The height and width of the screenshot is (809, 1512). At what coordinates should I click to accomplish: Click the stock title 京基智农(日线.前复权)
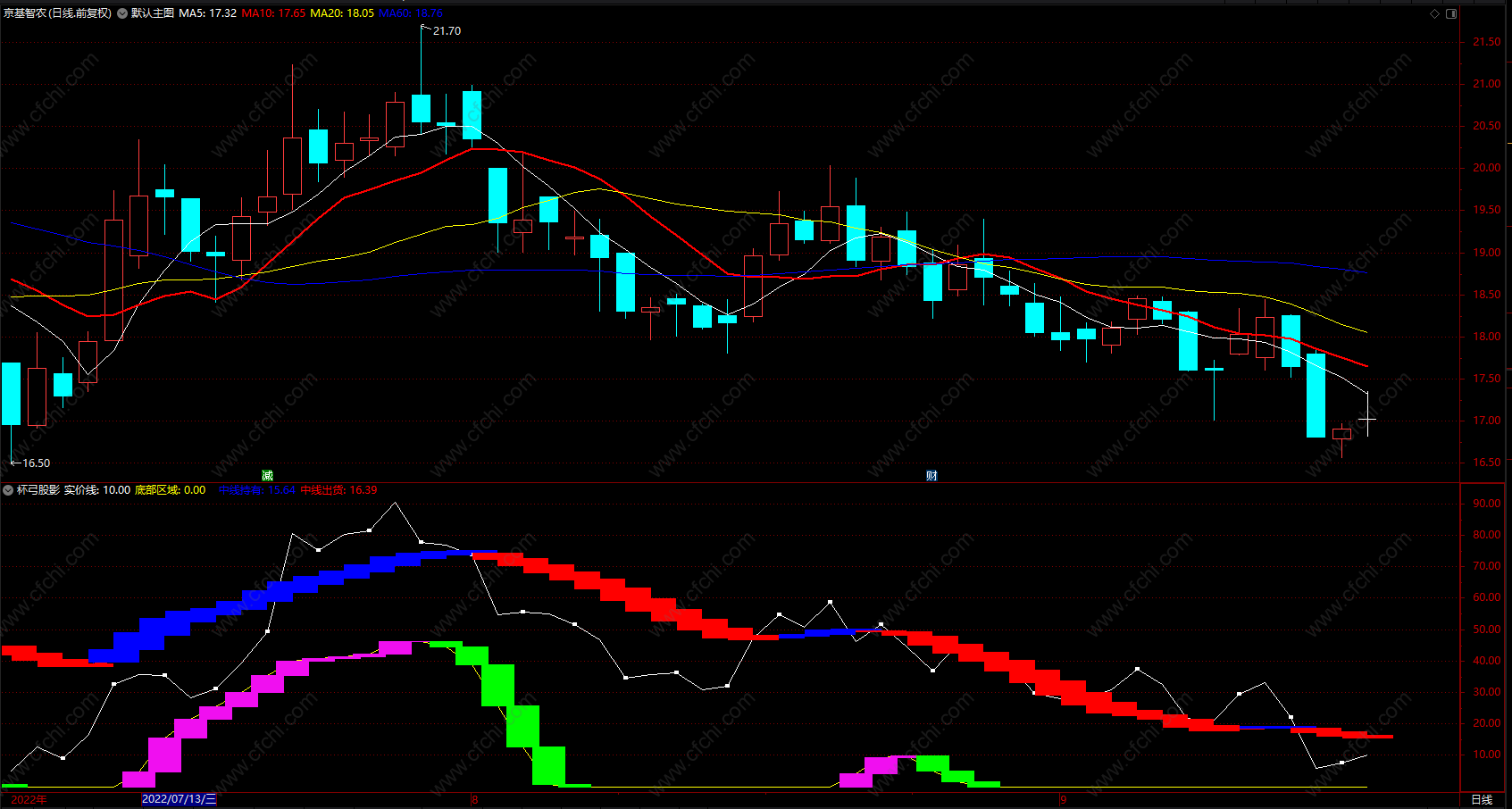(58, 13)
